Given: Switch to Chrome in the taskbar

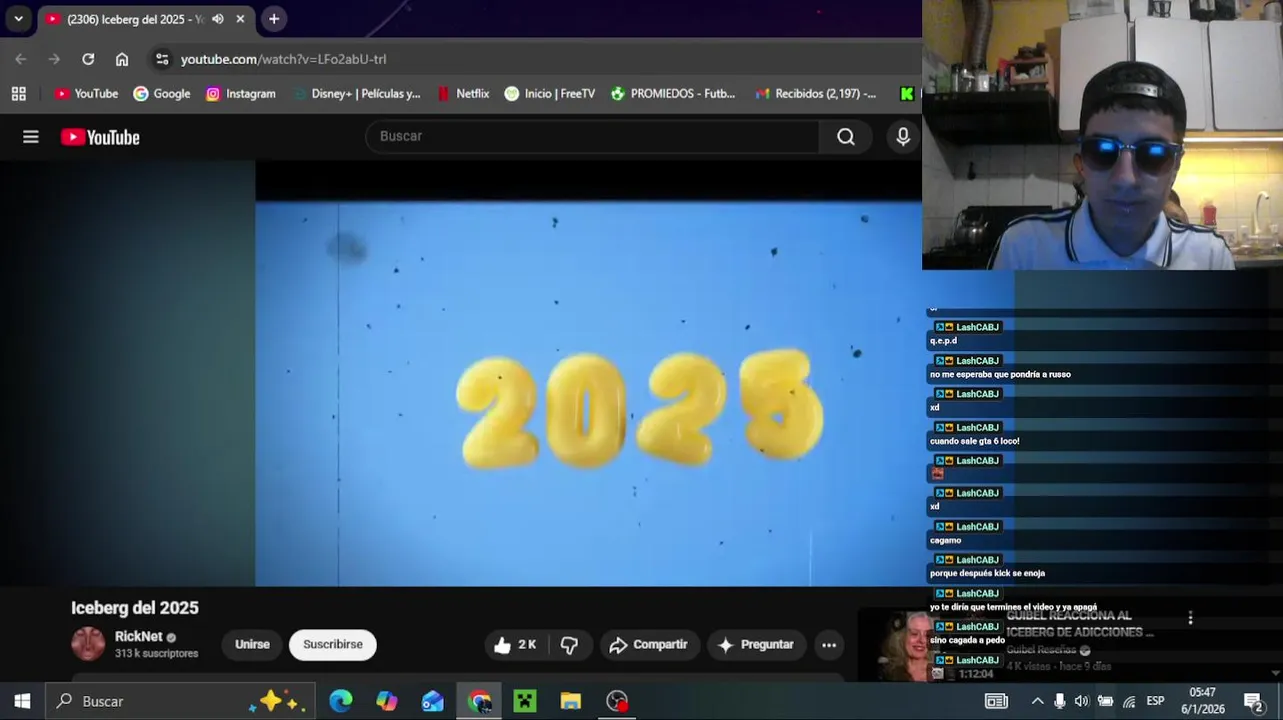Looking at the screenshot, I should click(x=480, y=701).
